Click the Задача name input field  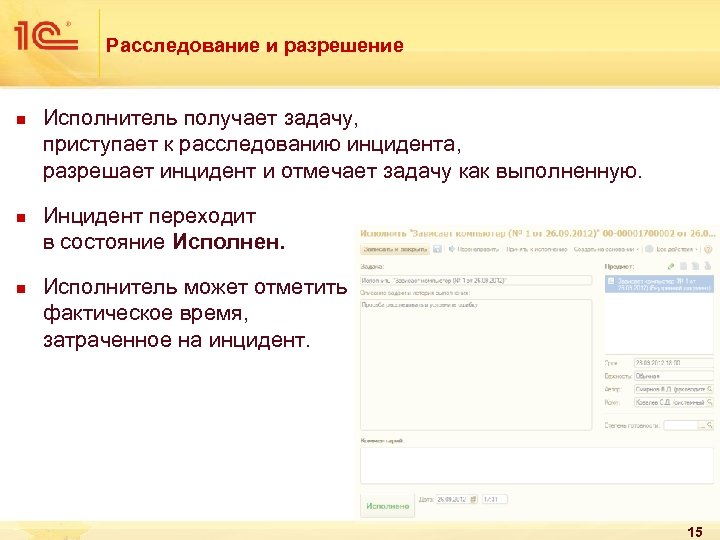(476, 280)
